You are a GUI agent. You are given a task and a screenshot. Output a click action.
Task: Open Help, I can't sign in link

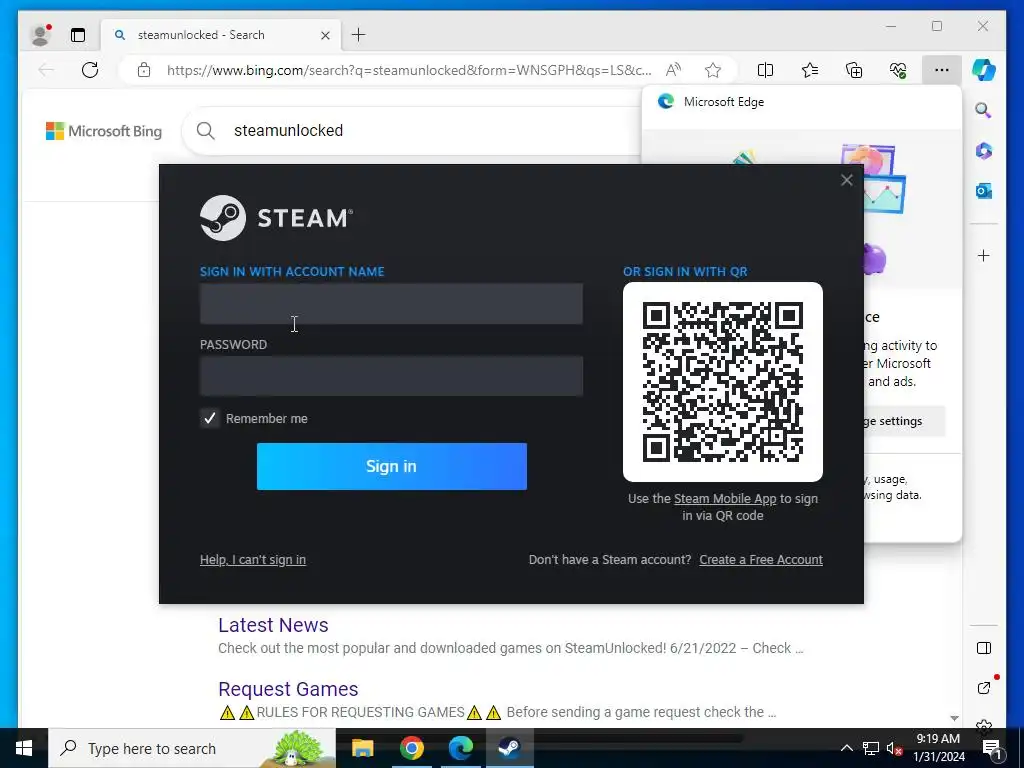pos(253,560)
